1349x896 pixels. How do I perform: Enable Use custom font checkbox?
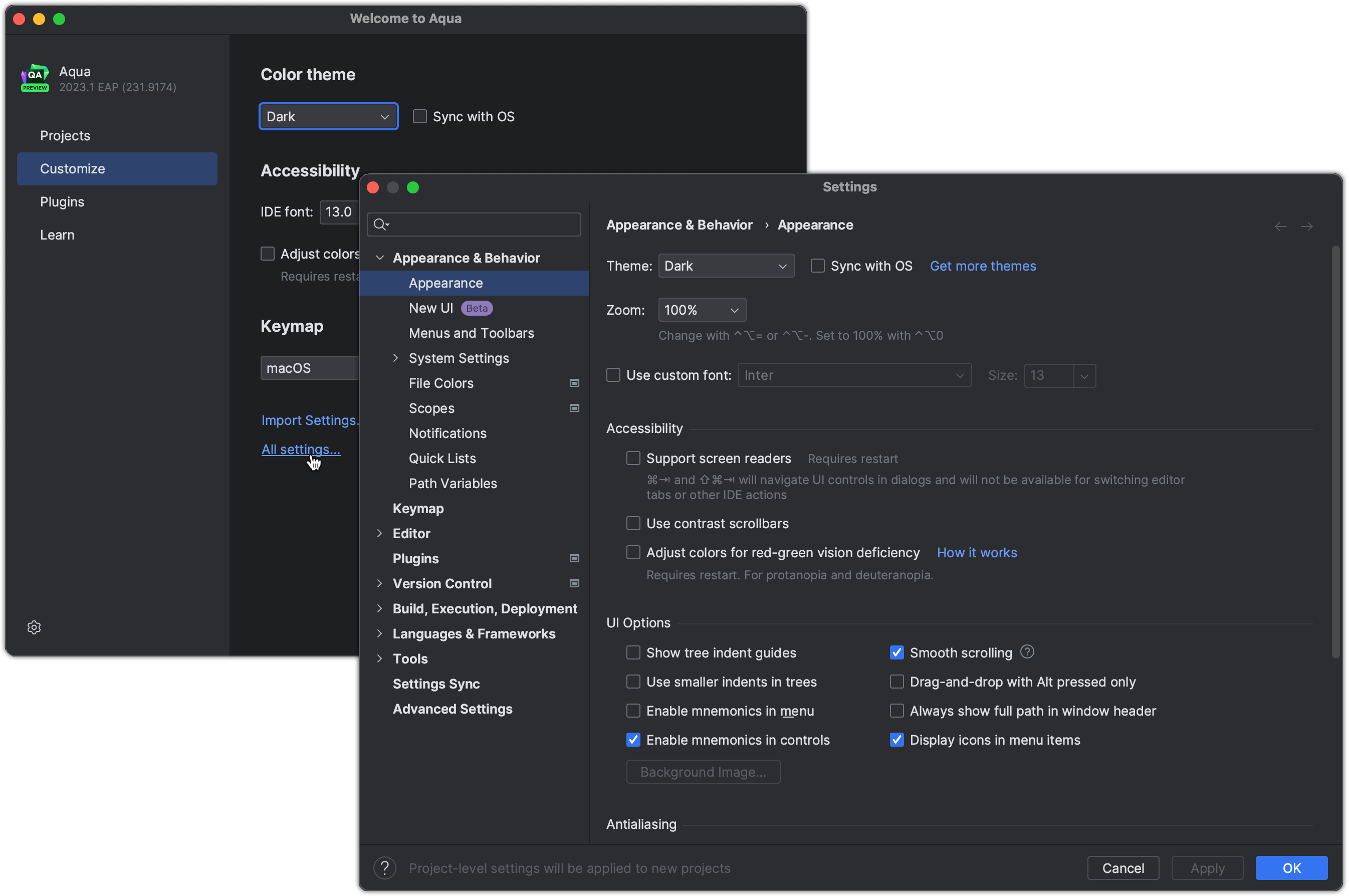tap(613, 375)
